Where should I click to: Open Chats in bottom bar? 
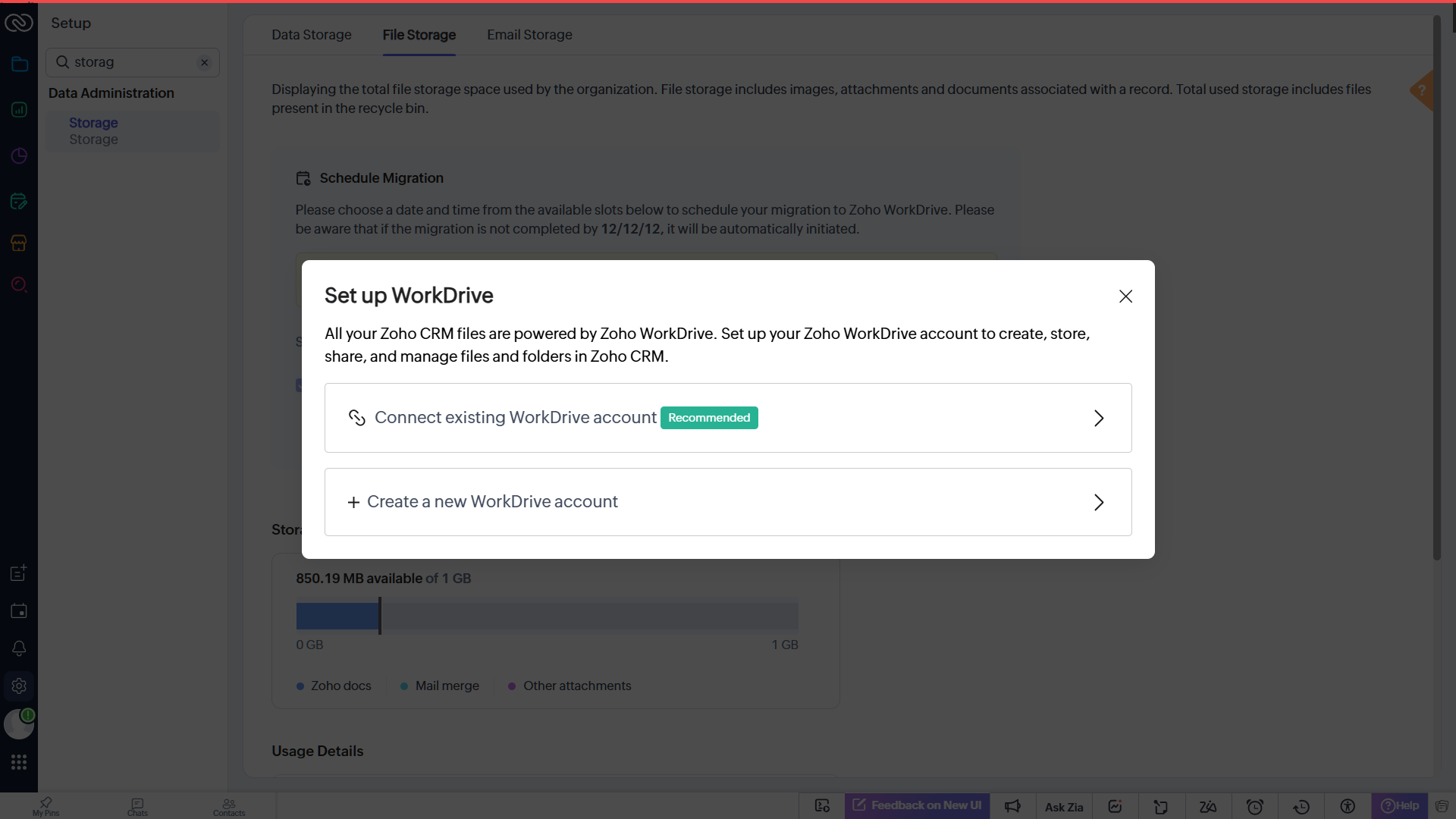(x=137, y=807)
